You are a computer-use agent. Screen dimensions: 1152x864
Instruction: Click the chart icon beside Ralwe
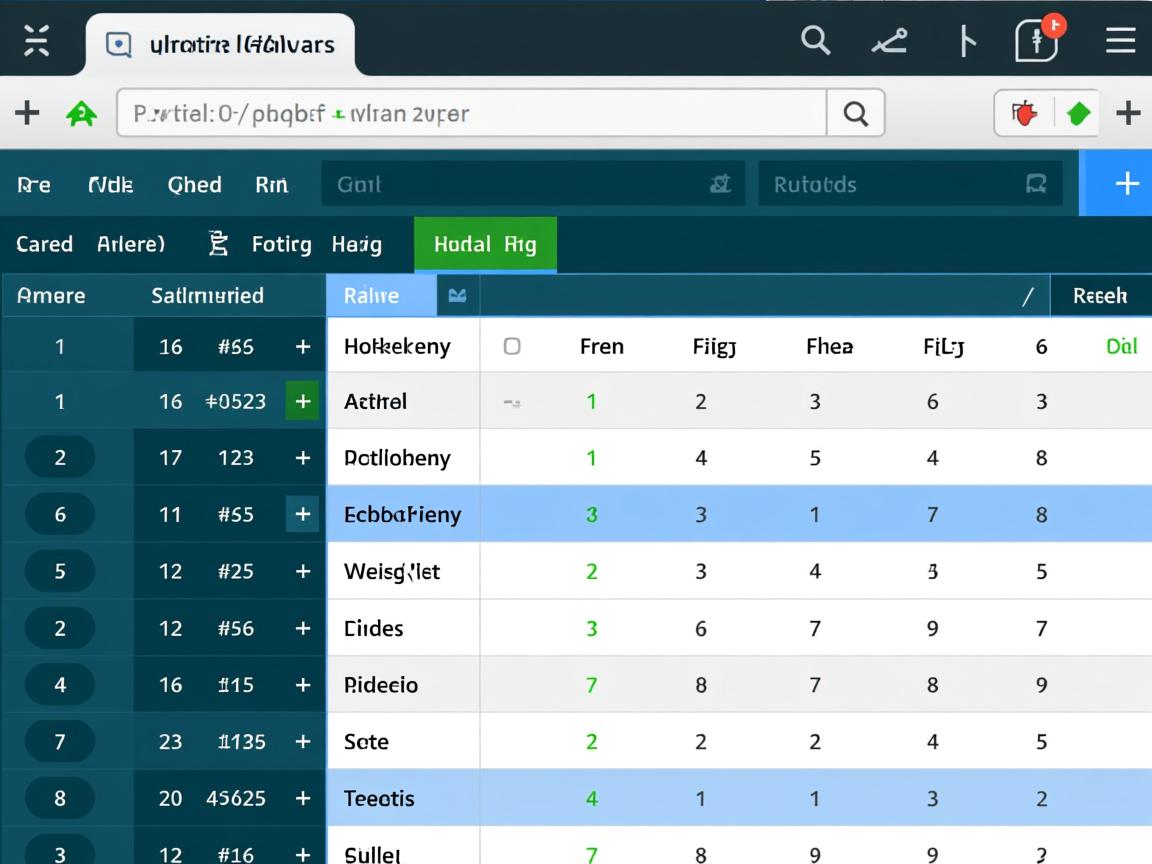click(x=458, y=296)
